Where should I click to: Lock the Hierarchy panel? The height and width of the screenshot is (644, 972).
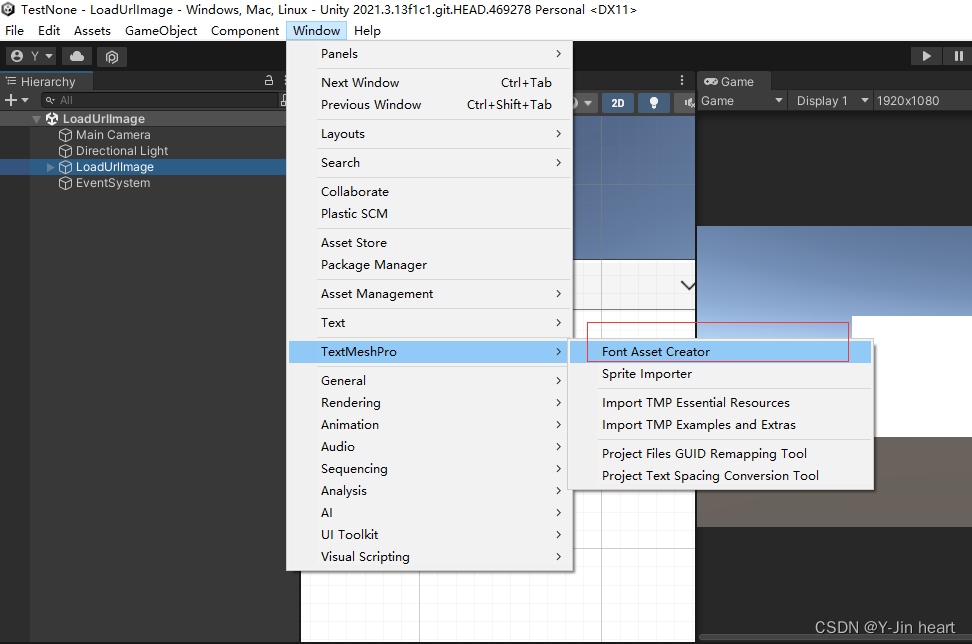268,81
